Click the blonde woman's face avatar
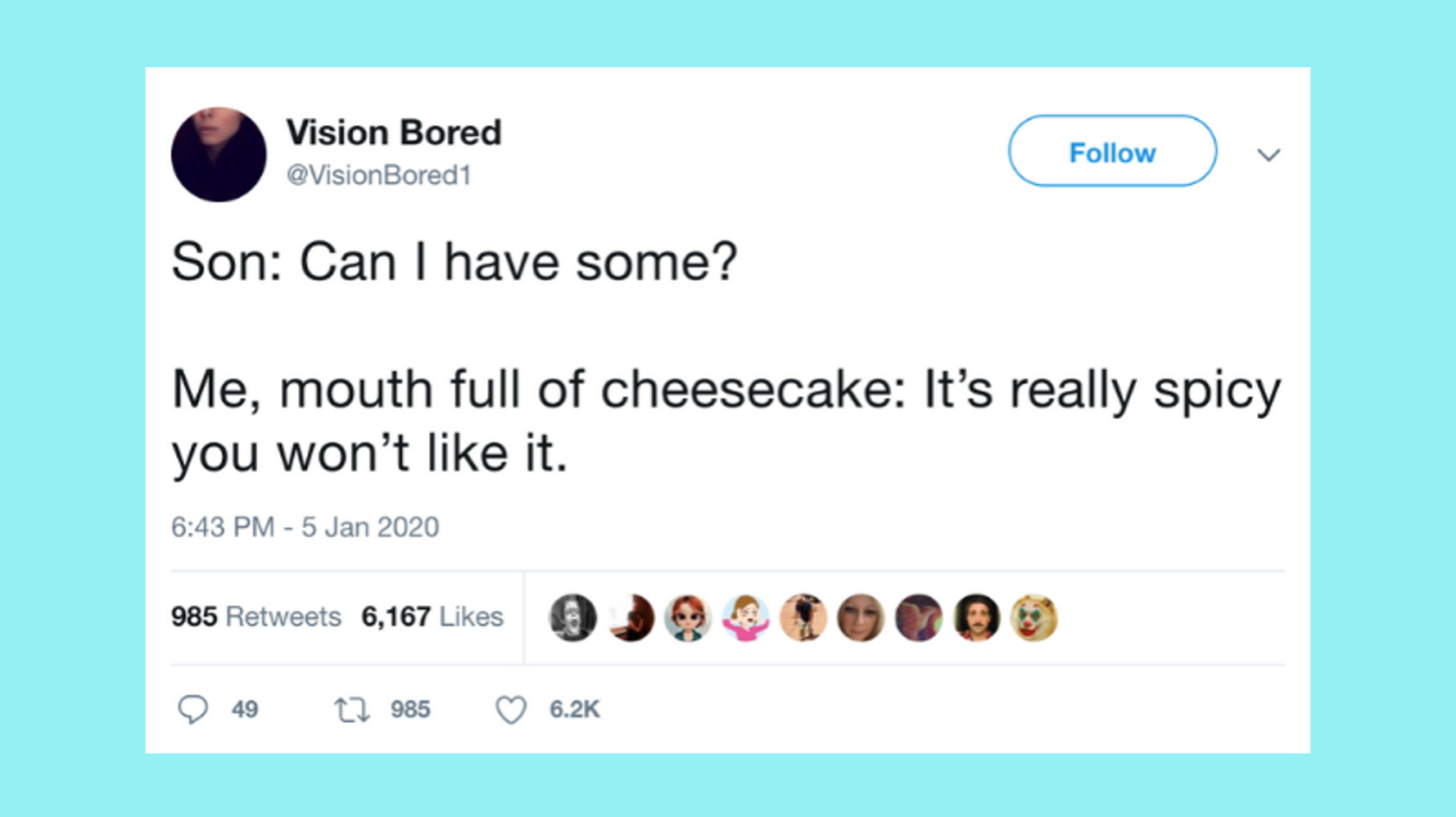 pos(861,617)
